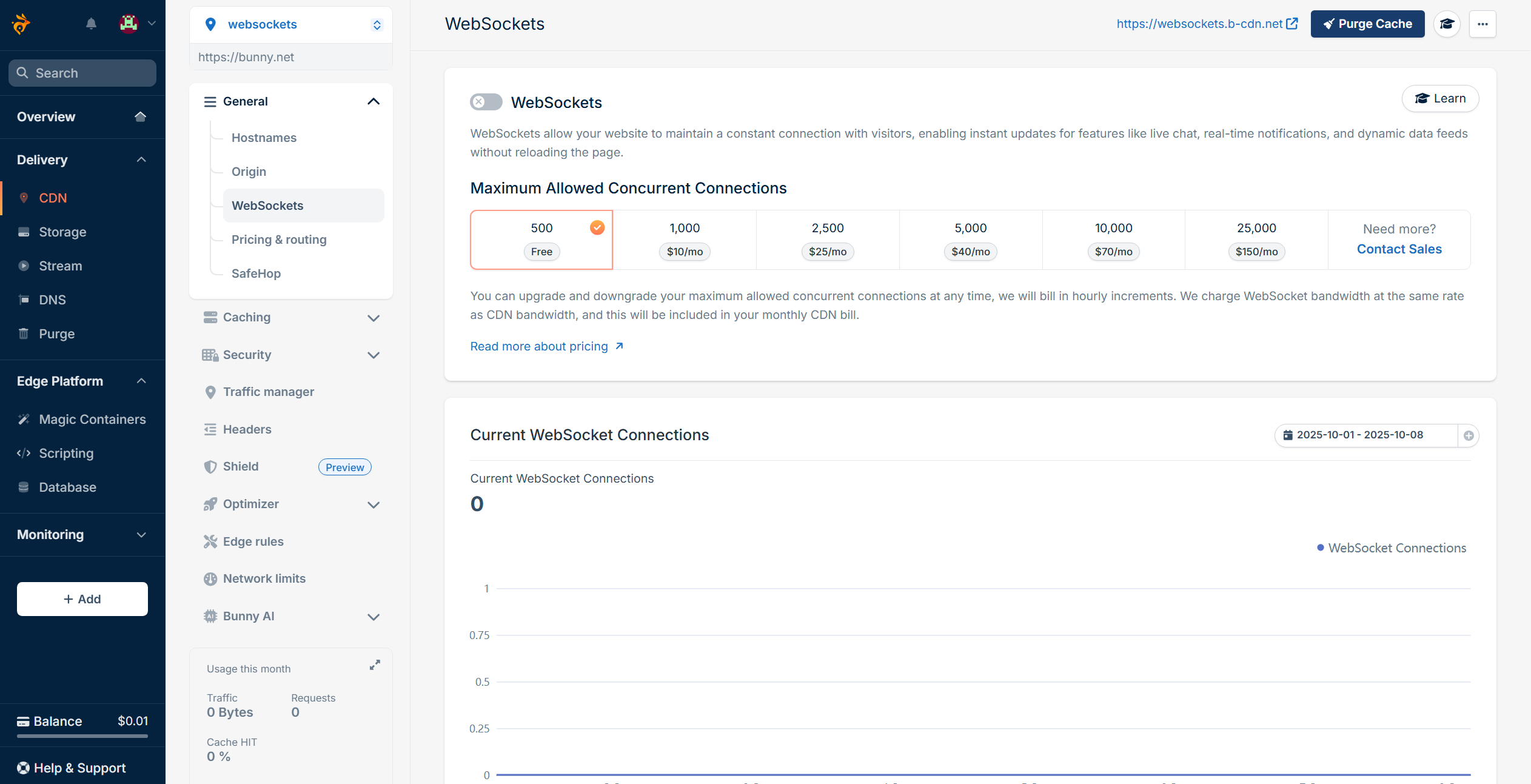Image resolution: width=1531 pixels, height=784 pixels.
Task: Select the 2,500 connections $25/mo plan
Action: pos(828,240)
